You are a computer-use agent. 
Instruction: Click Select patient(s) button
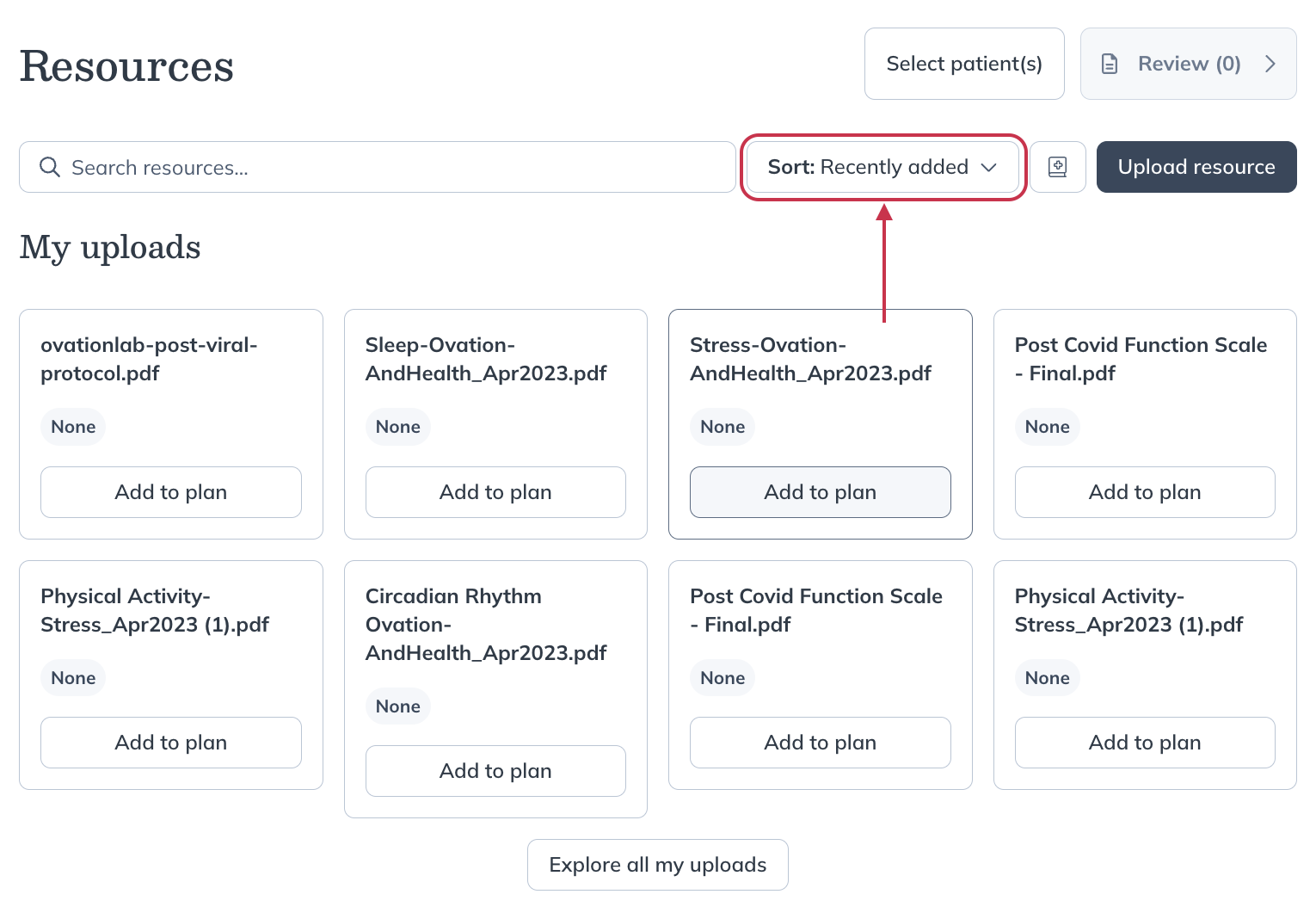click(963, 64)
